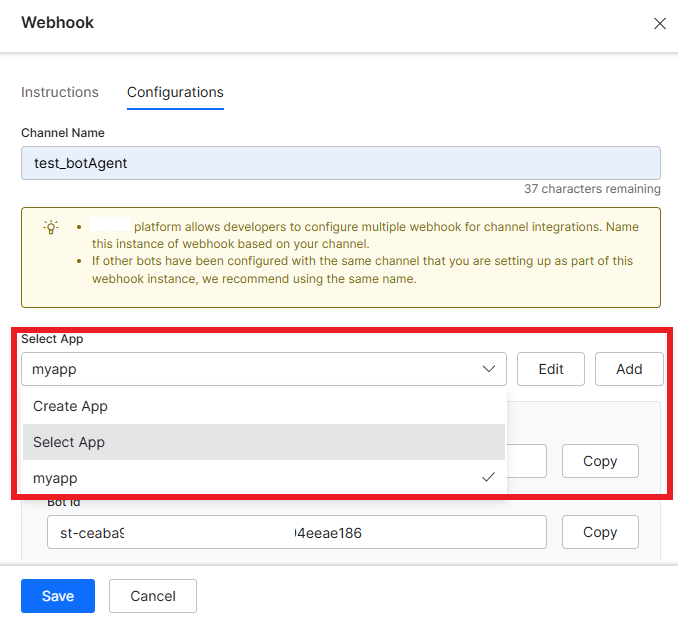Close the Webhook dialog with the X icon
The image size is (678, 617).
pyautogui.click(x=659, y=23)
